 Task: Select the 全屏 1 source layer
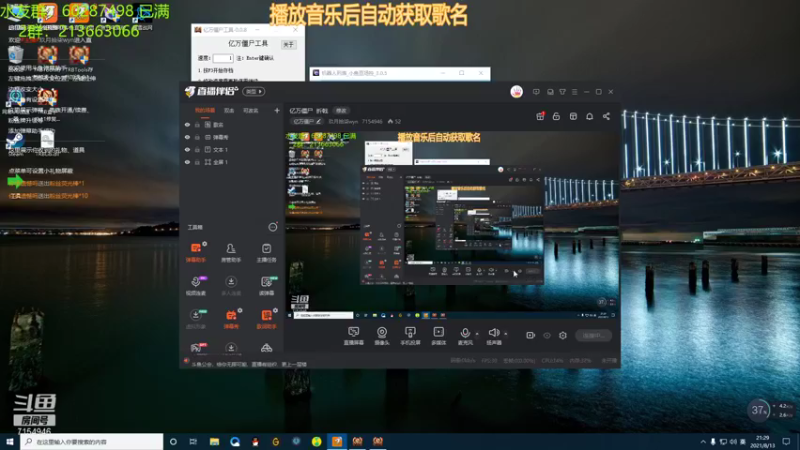231,162
